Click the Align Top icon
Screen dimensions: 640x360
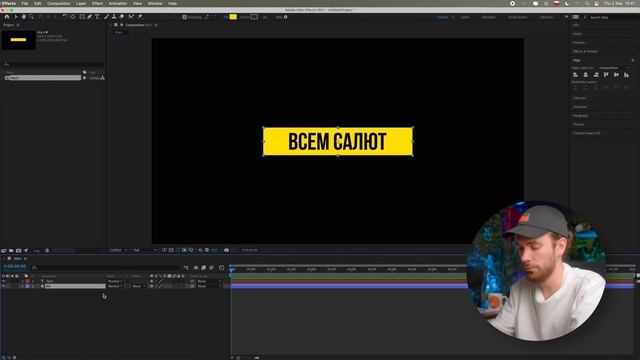tap(606, 75)
